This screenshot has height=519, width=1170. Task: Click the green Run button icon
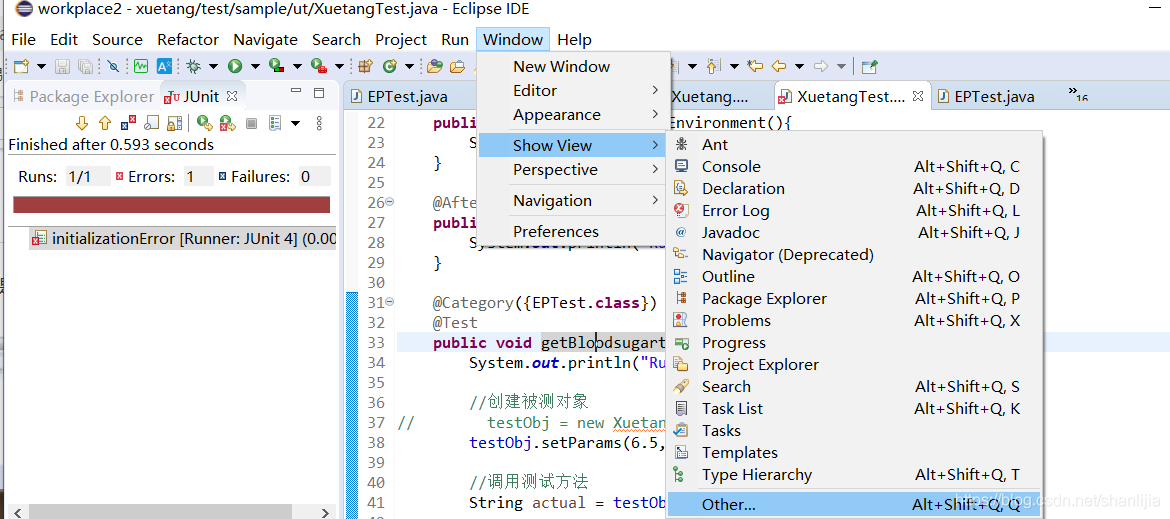[x=235, y=66]
